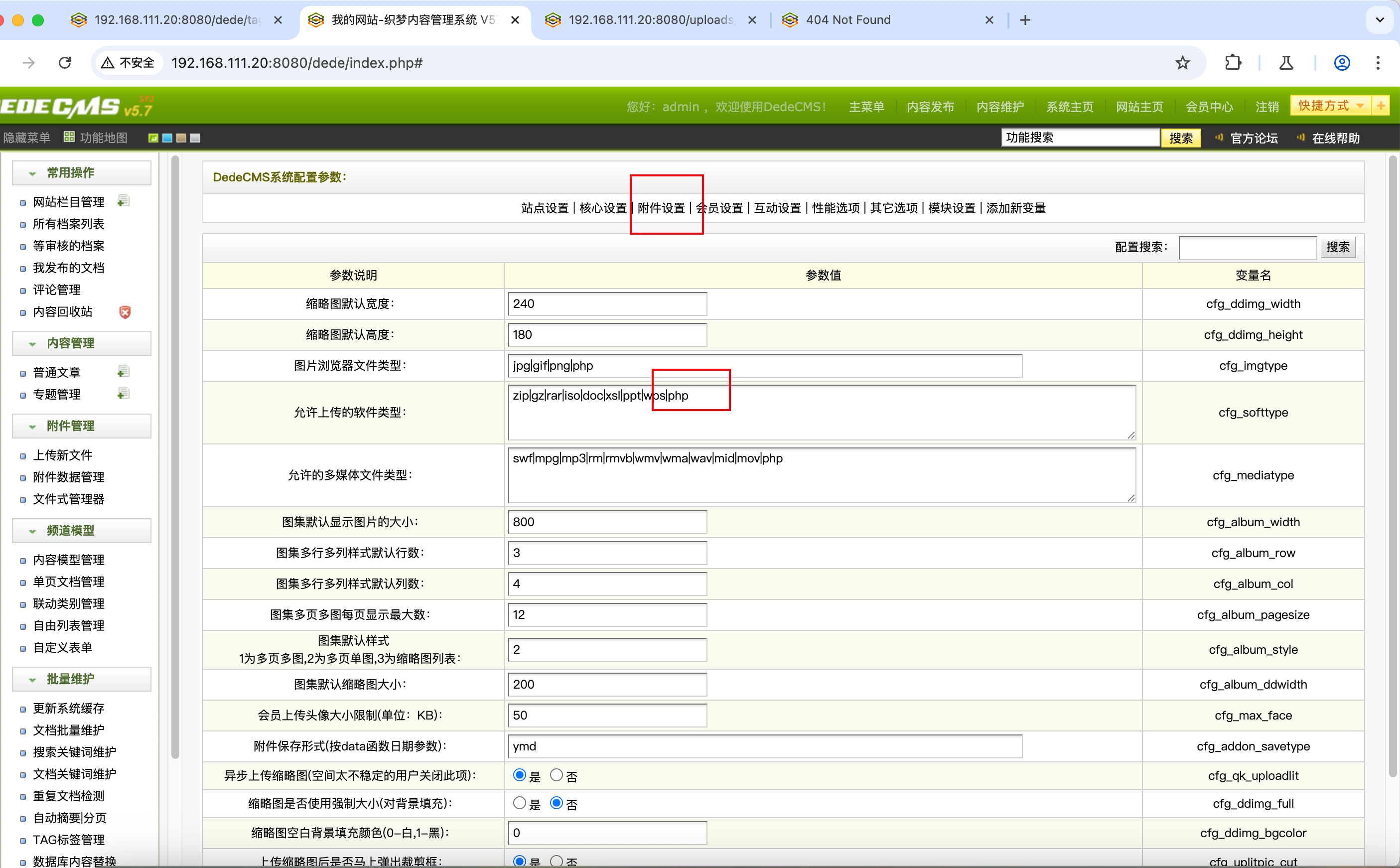Image resolution: width=1400 pixels, height=868 pixels.
Task: Click the add icon beside 网站栏目管理
Action: tap(124, 201)
